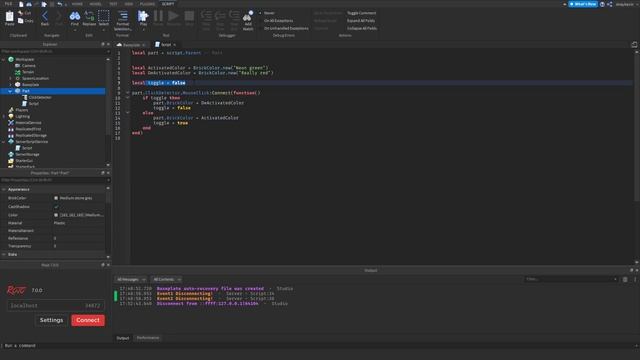Image resolution: width=640 pixels, height=360 pixels.
Task: Click the What's New button
Action: 583,4
